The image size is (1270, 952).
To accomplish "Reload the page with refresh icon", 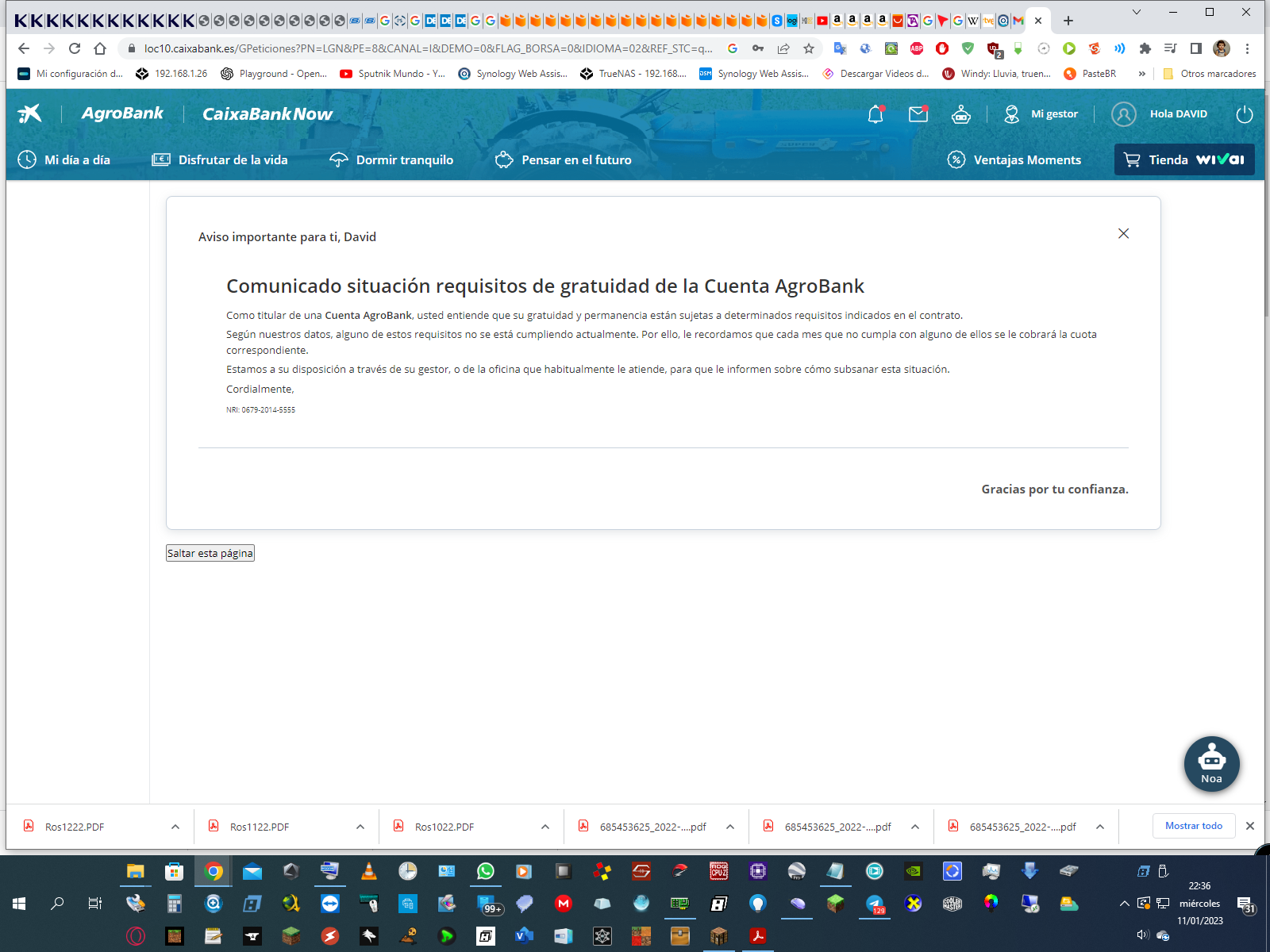I will (75, 48).
